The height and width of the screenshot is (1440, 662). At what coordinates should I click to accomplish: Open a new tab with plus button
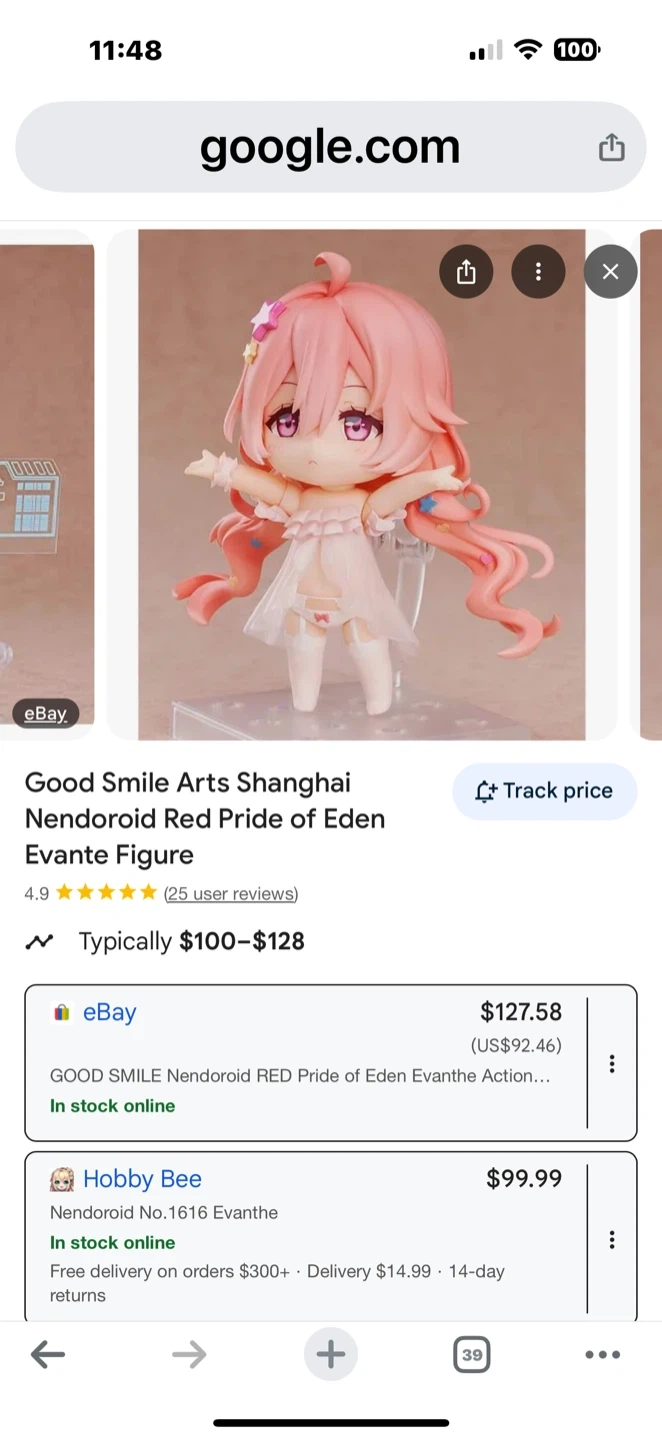point(331,1355)
